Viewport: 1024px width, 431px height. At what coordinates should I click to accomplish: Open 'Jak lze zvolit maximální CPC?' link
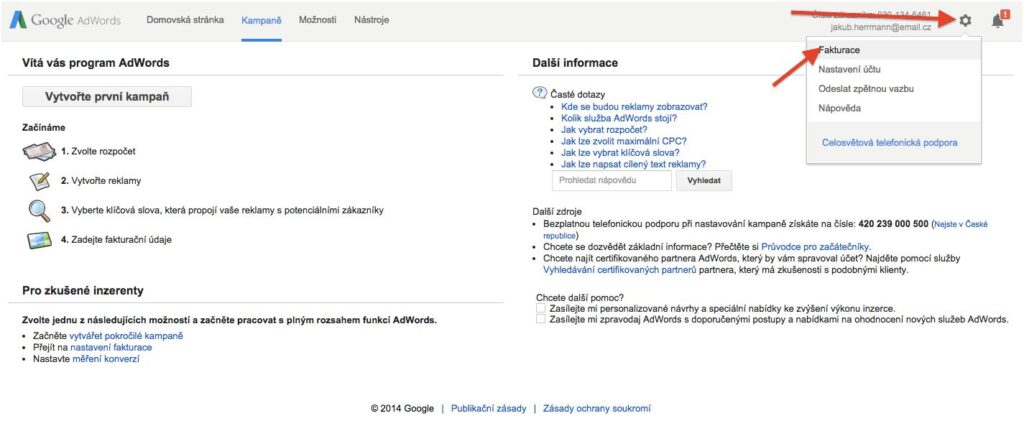coord(624,141)
